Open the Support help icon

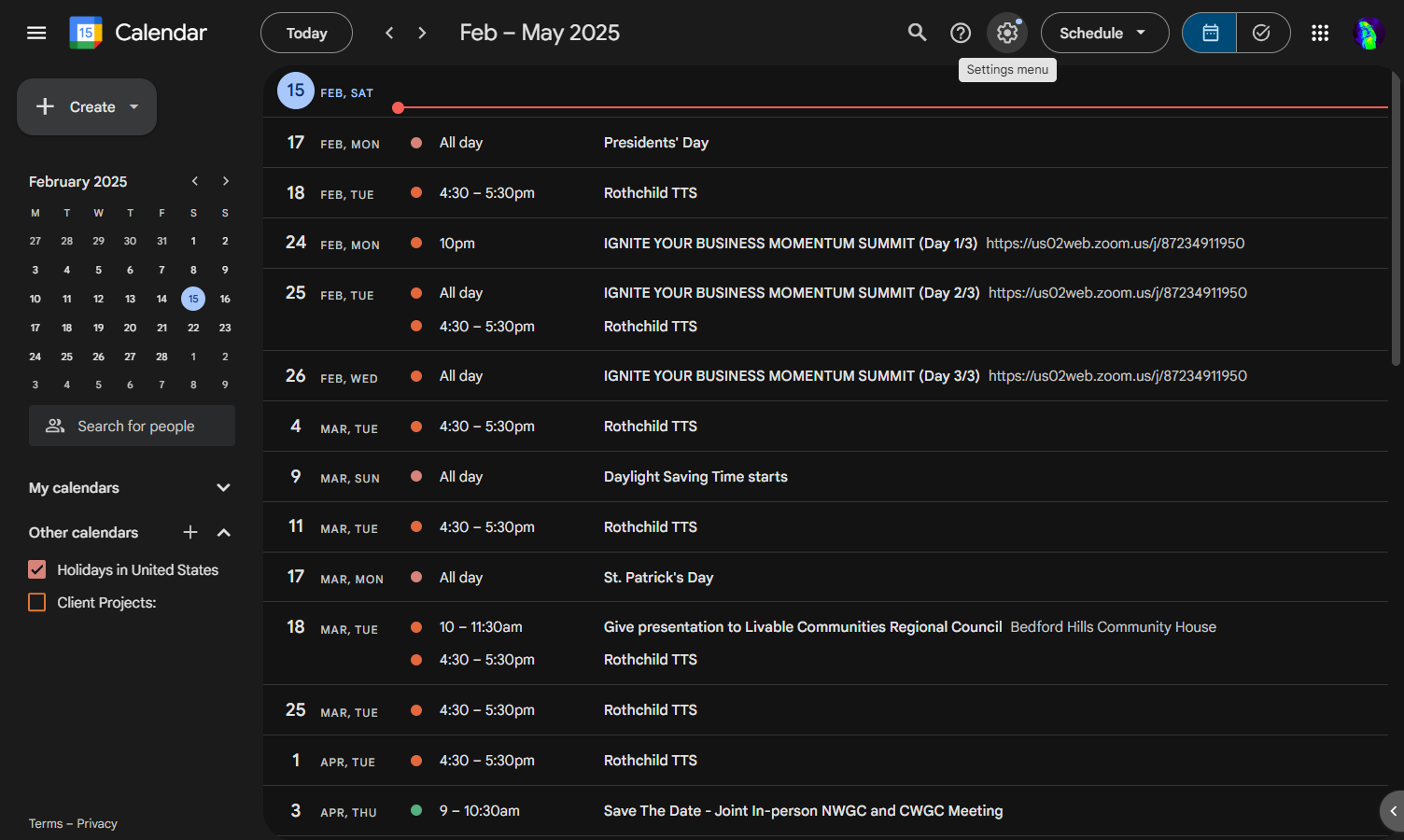[x=961, y=33]
